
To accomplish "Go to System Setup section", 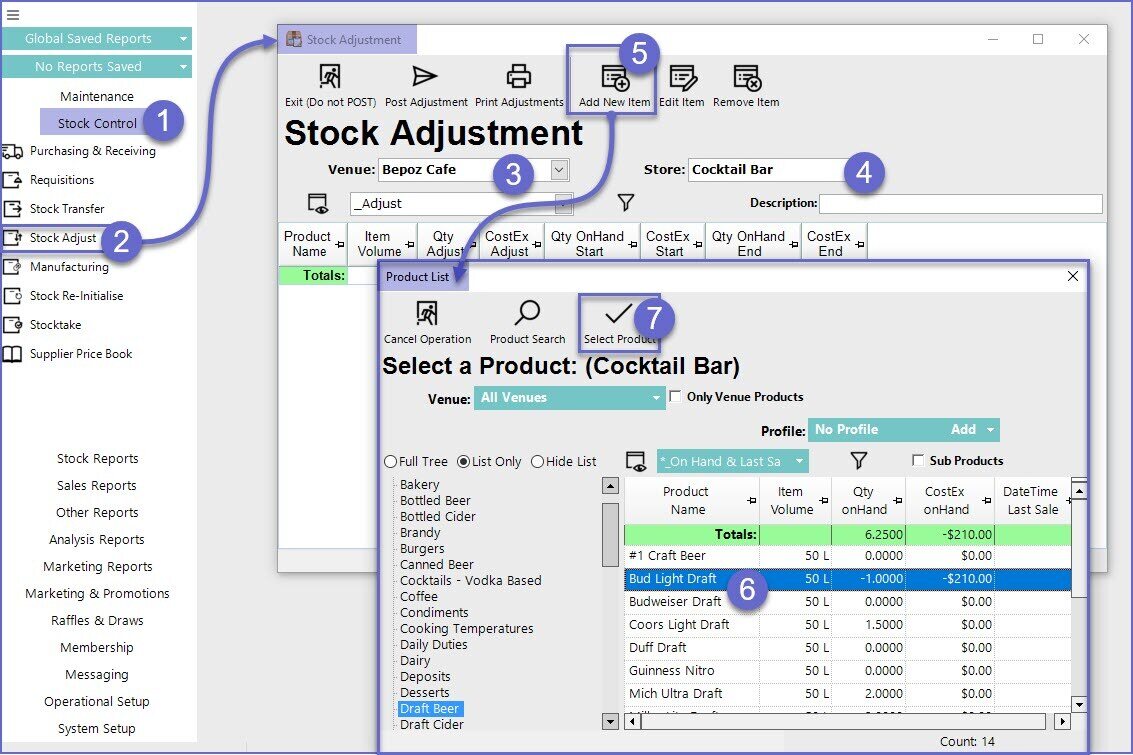I will 97,729.
